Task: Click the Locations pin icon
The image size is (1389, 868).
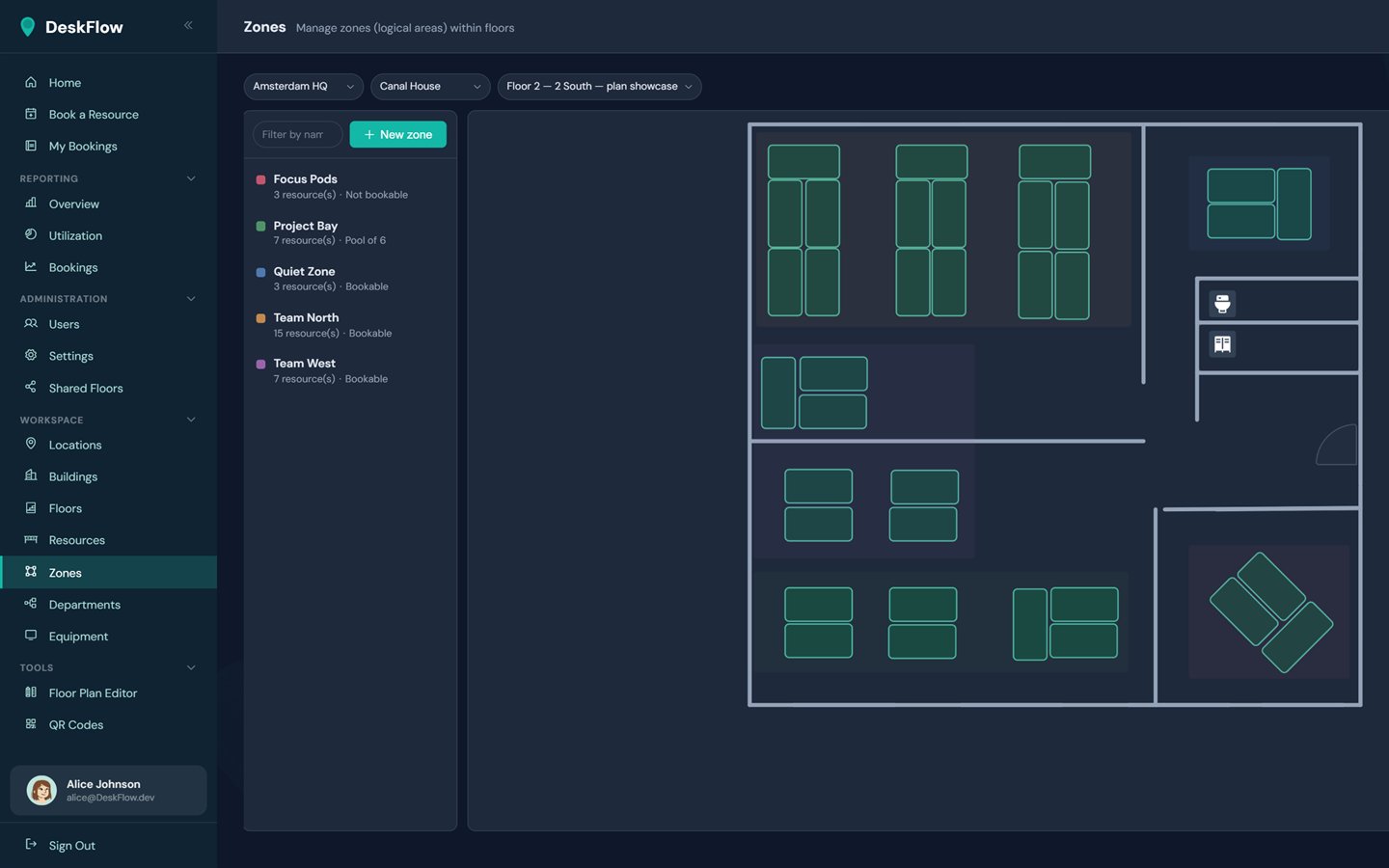Action: pyautogui.click(x=31, y=445)
